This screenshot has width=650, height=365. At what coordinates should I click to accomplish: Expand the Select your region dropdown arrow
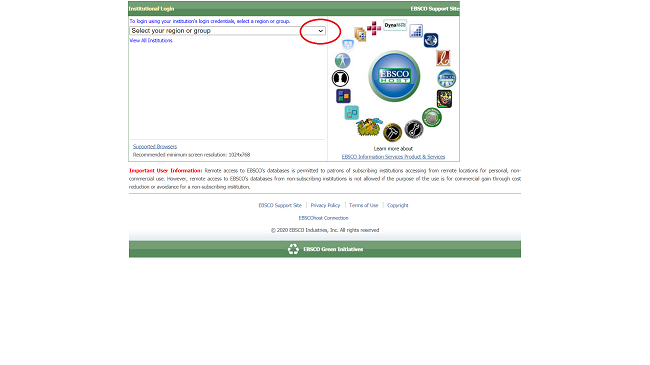[x=320, y=31]
